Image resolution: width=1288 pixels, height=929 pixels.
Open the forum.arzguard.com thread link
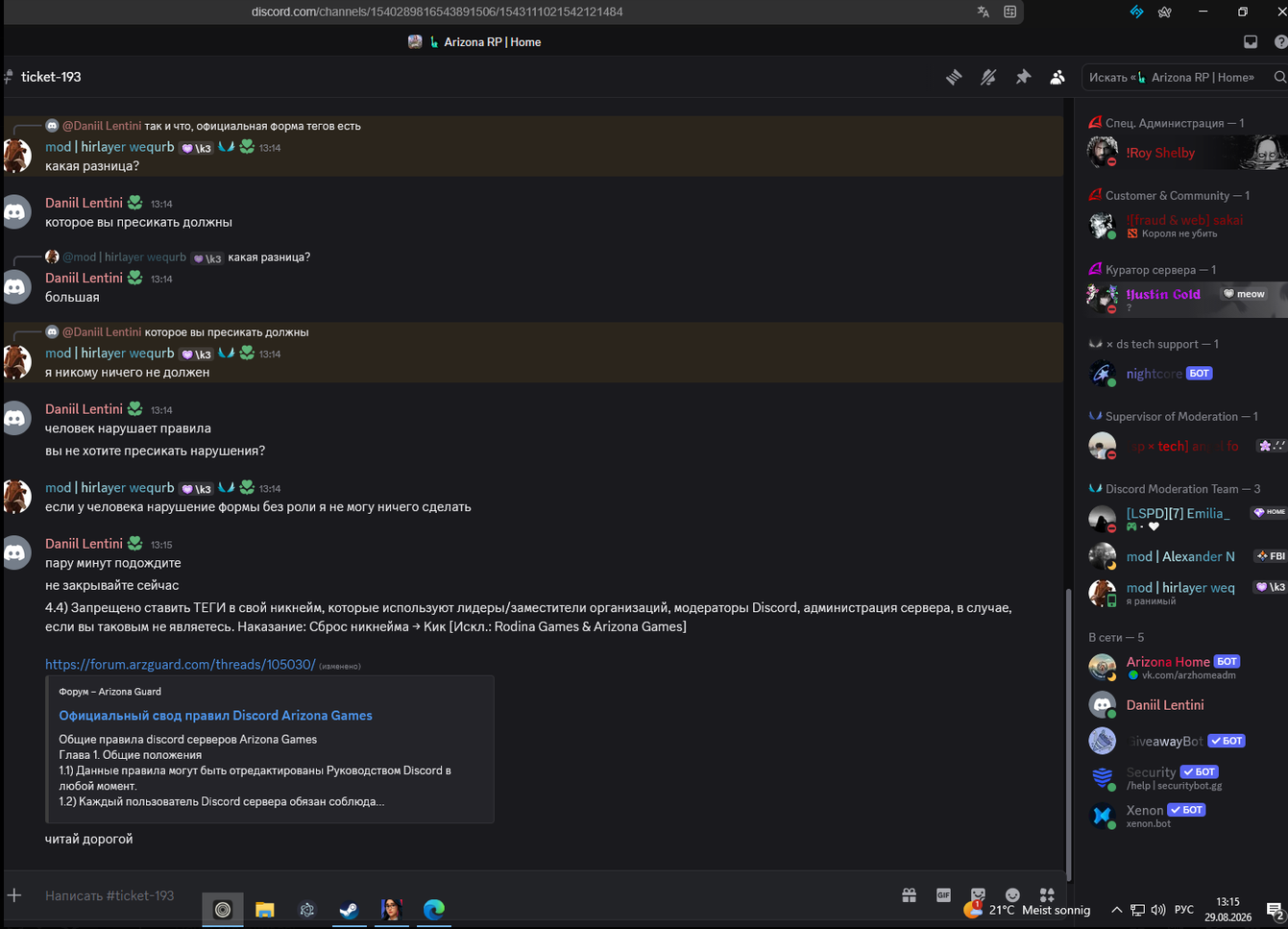[x=181, y=665]
